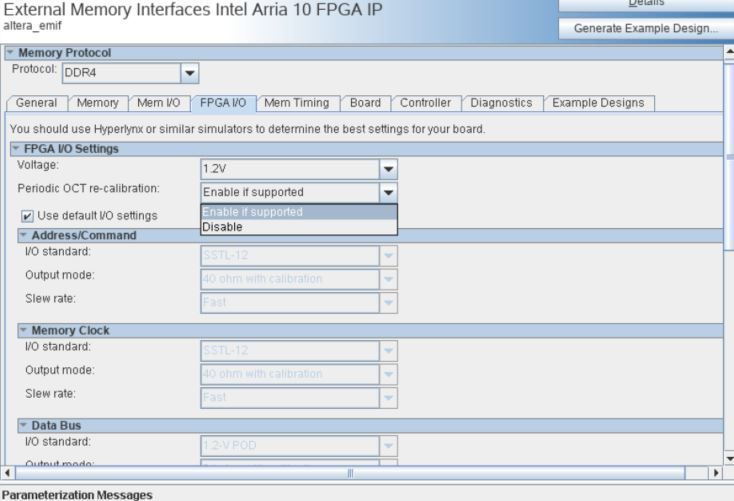
Task: Click the horizontal scrollbar left arrow
Action: 7,473
